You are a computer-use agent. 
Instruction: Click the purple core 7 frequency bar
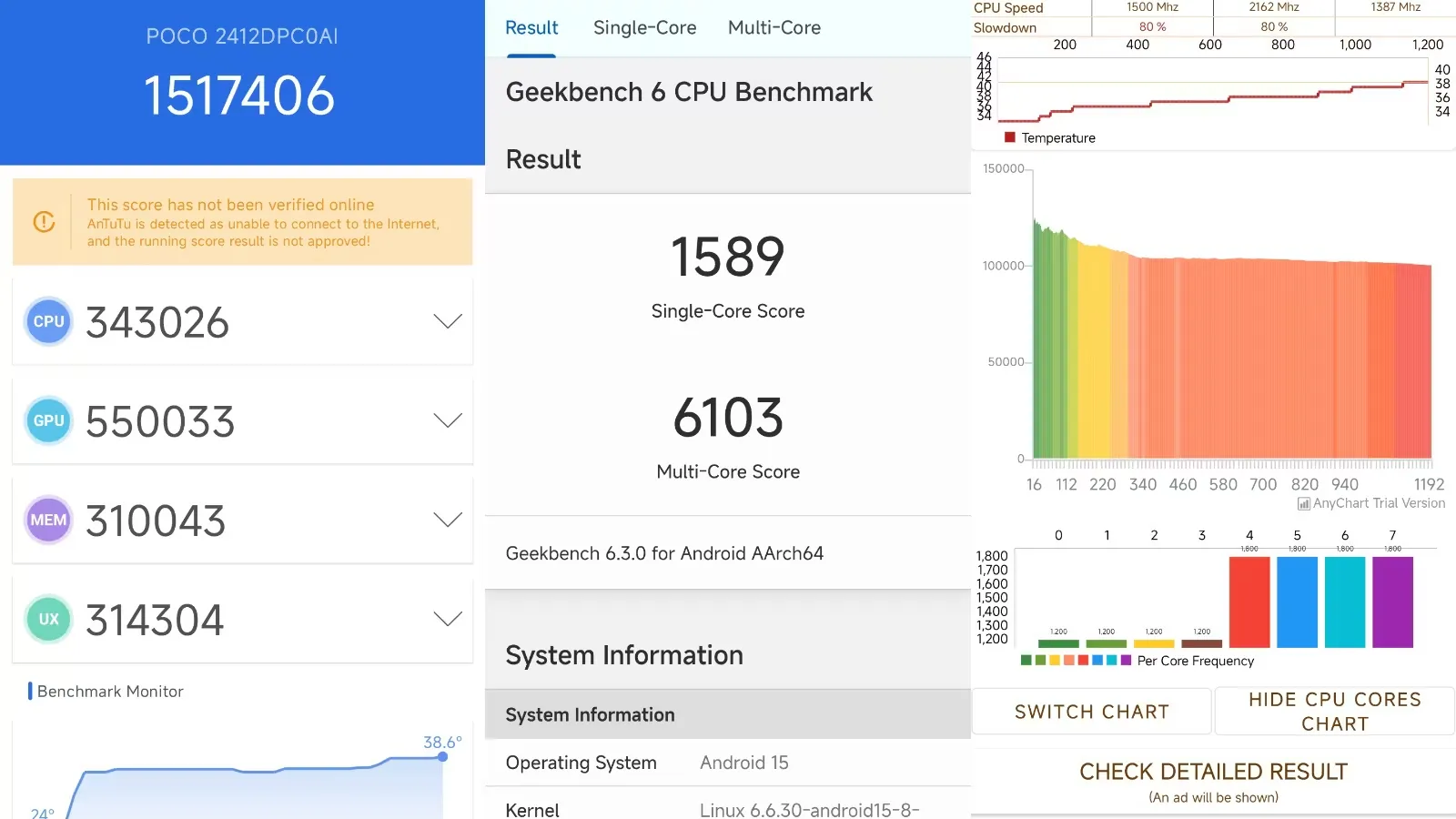(x=1392, y=602)
